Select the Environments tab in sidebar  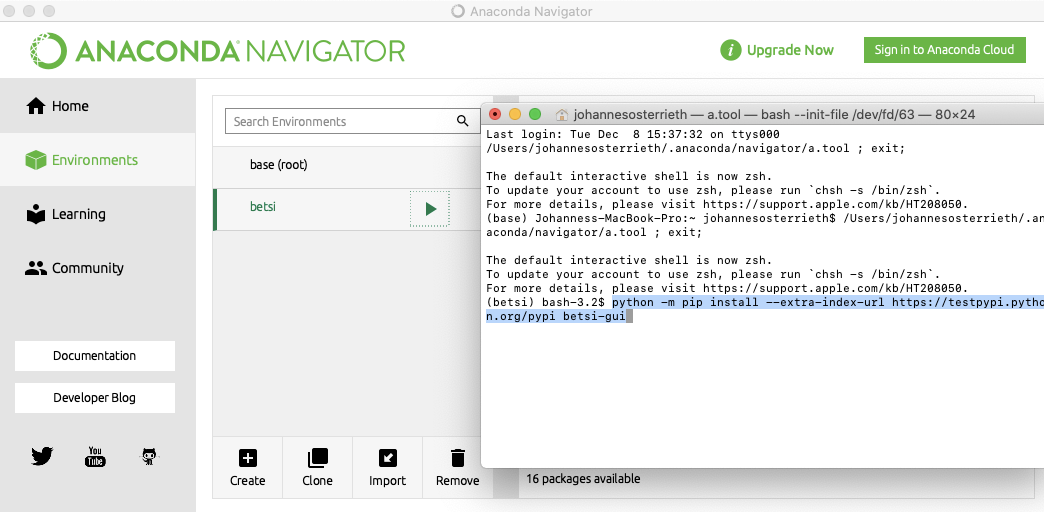coord(98,160)
